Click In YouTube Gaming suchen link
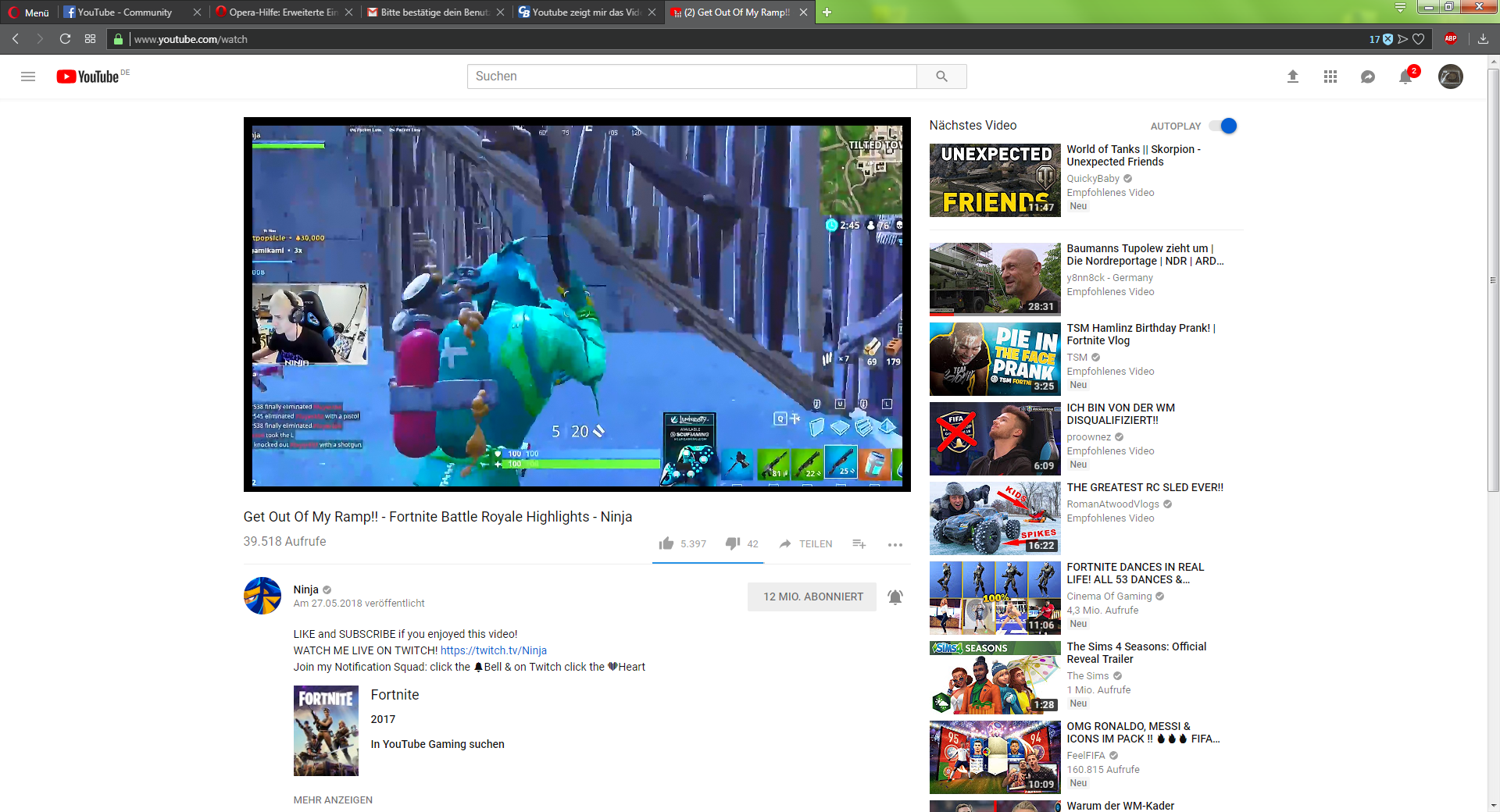Image resolution: width=1500 pixels, height=812 pixels. click(x=437, y=744)
